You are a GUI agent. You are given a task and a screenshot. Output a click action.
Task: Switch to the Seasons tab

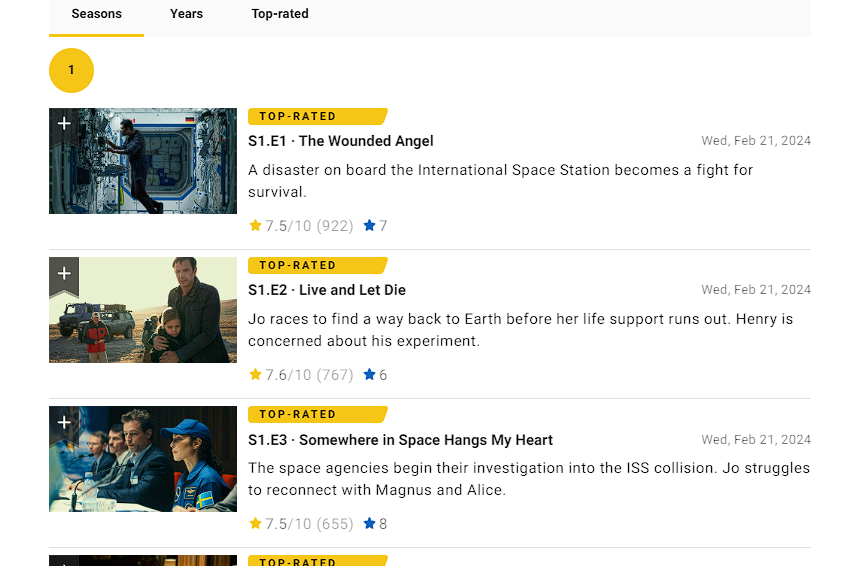tap(97, 14)
